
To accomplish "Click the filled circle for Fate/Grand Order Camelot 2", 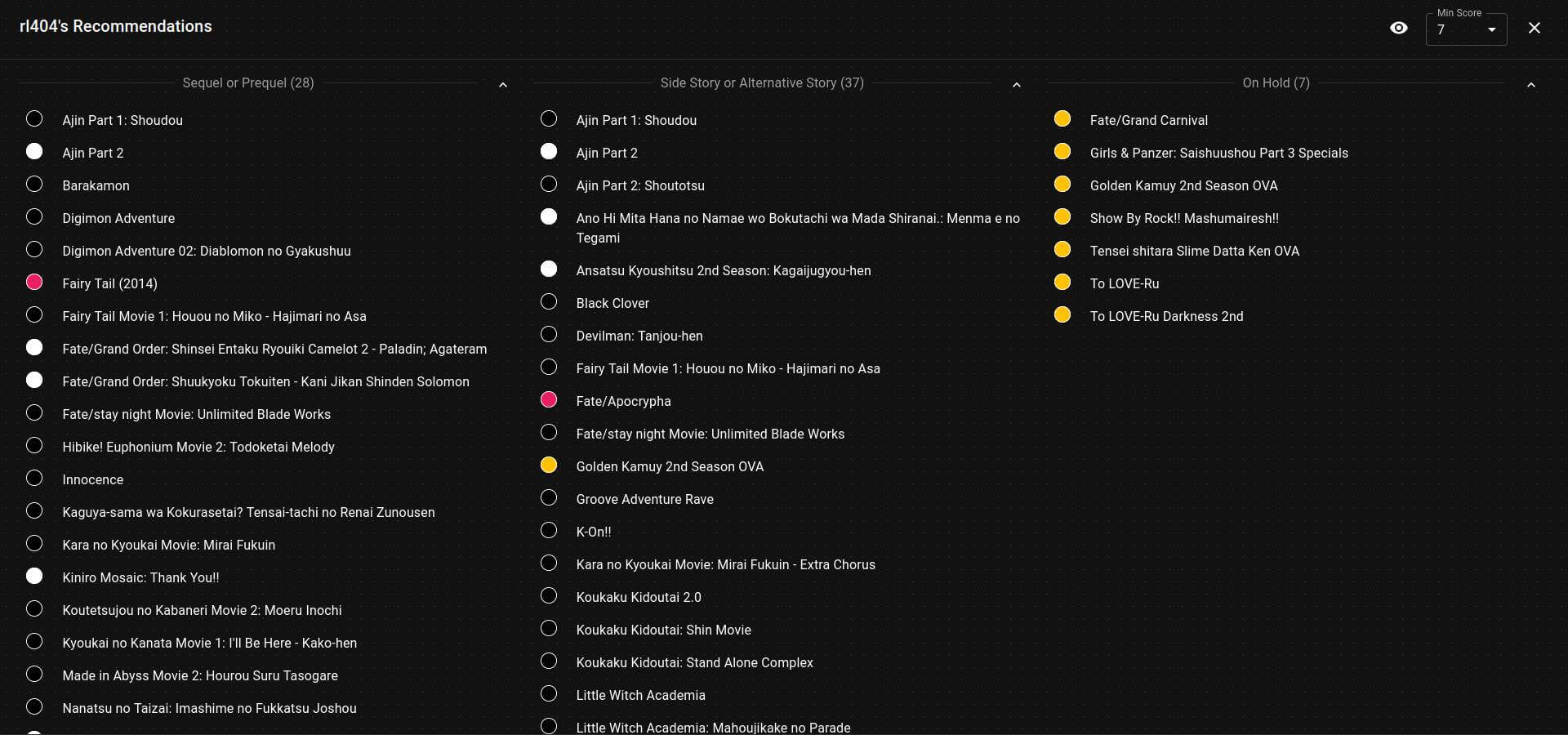I will click(34, 347).
